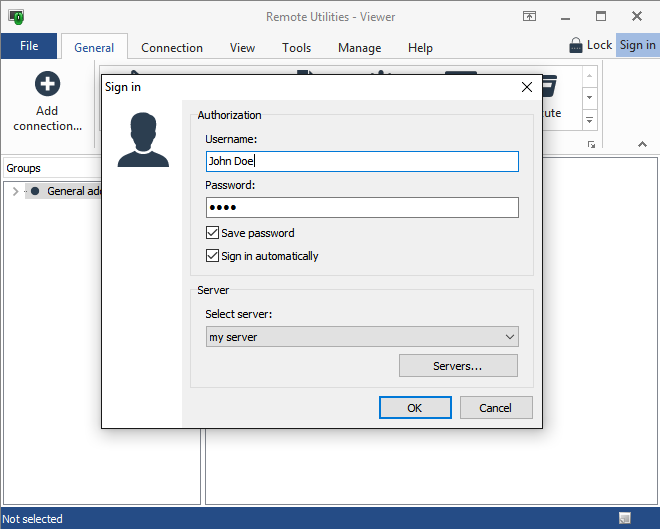
Task: Expand the ribbon gallery more button
Action: click(x=590, y=121)
